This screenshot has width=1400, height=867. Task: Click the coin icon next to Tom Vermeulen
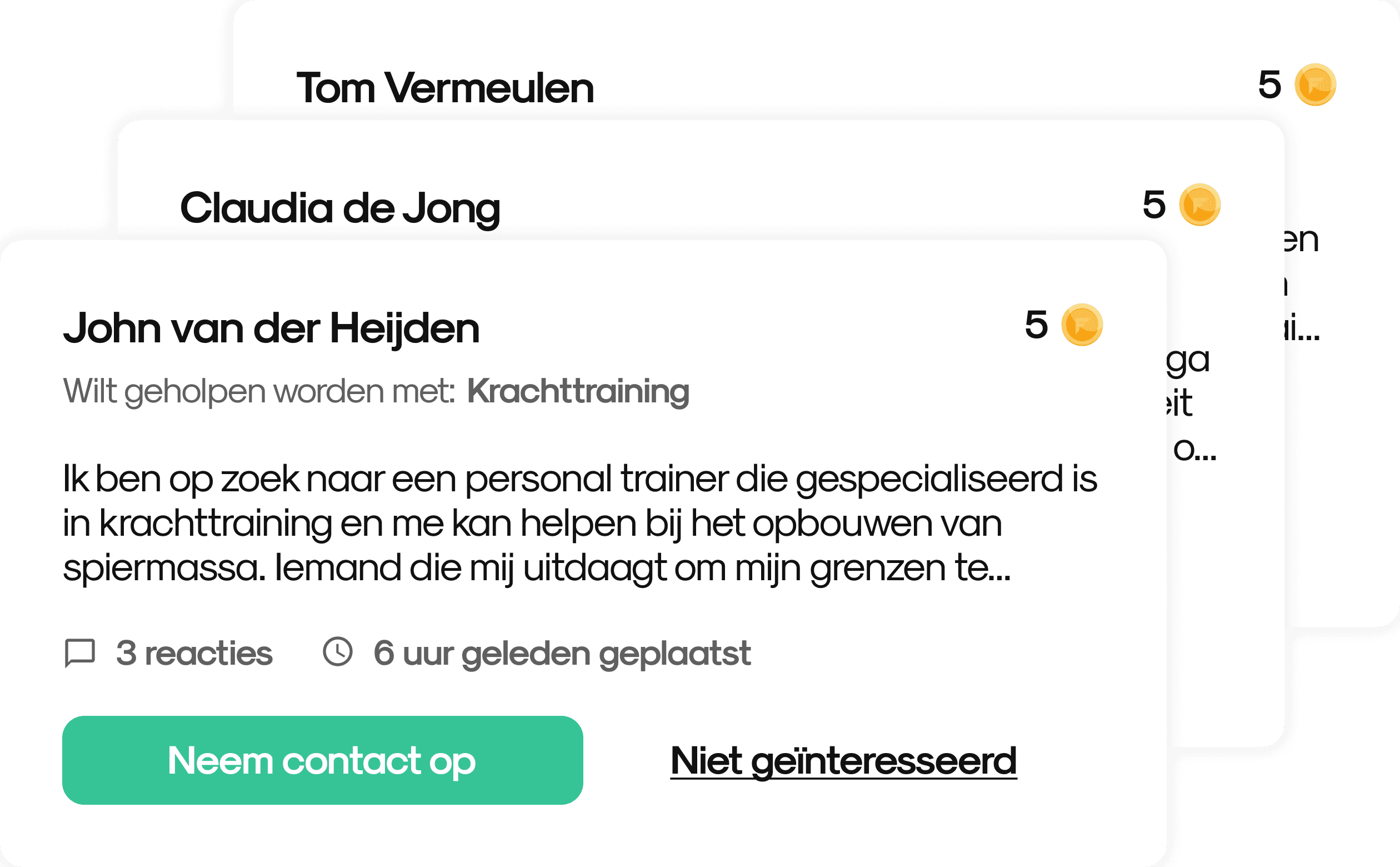click(x=1315, y=84)
